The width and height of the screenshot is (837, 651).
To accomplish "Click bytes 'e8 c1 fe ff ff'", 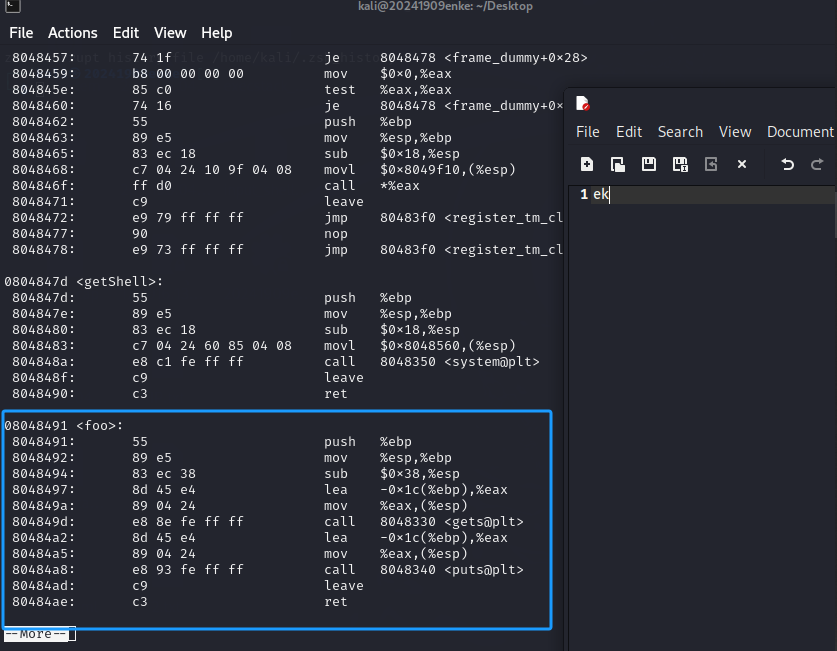I will tap(188, 362).
